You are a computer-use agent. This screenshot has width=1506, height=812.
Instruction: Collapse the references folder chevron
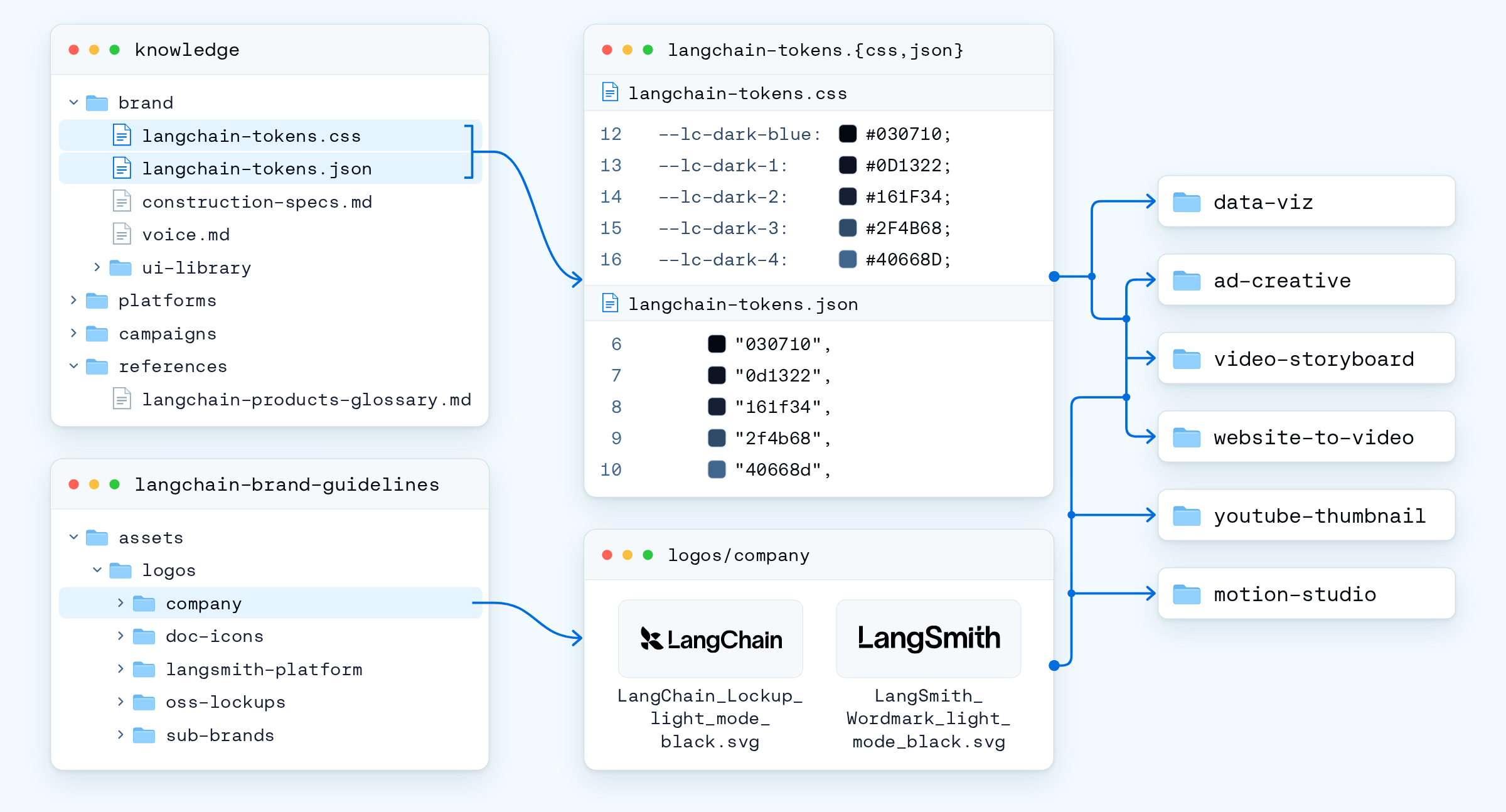pyautogui.click(x=73, y=366)
